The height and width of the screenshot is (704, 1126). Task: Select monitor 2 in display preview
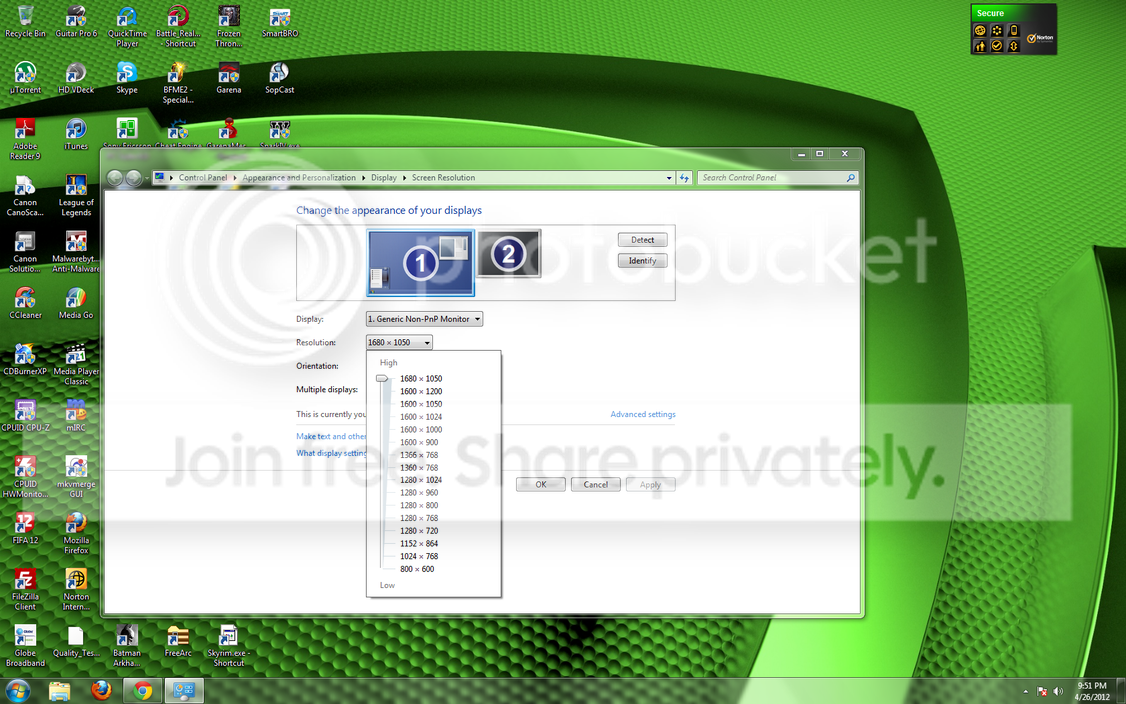pyautogui.click(x=508, y=253)
